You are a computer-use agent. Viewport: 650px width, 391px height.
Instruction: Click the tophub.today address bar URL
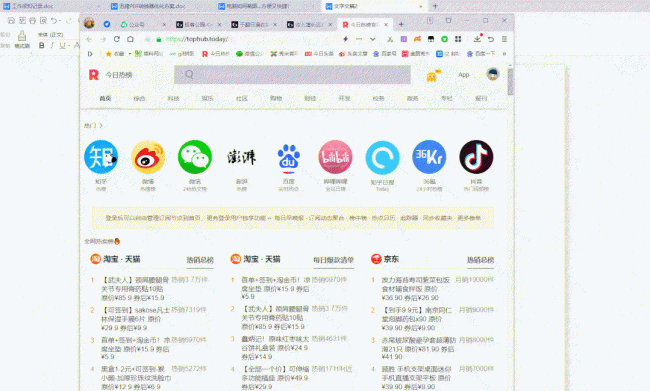pyautogui.click(x=197, y=39)
